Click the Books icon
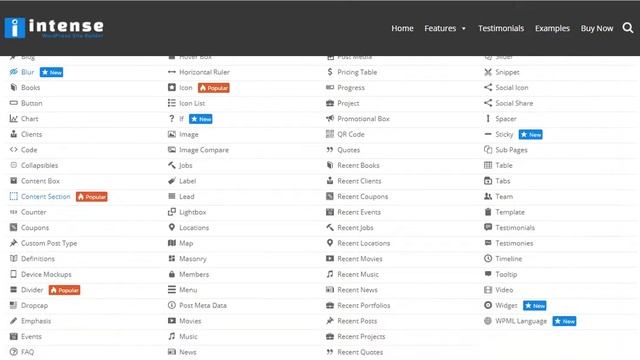Image resolution: width=640 pixels, height=360 pixels. [x=13, y=87]
